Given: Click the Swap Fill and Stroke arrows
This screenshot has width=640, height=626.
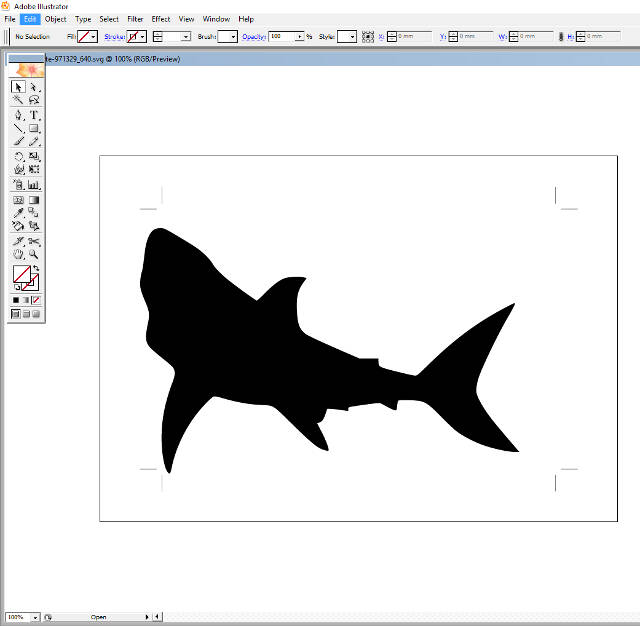Looking at the screenshot, I should 36,268.
